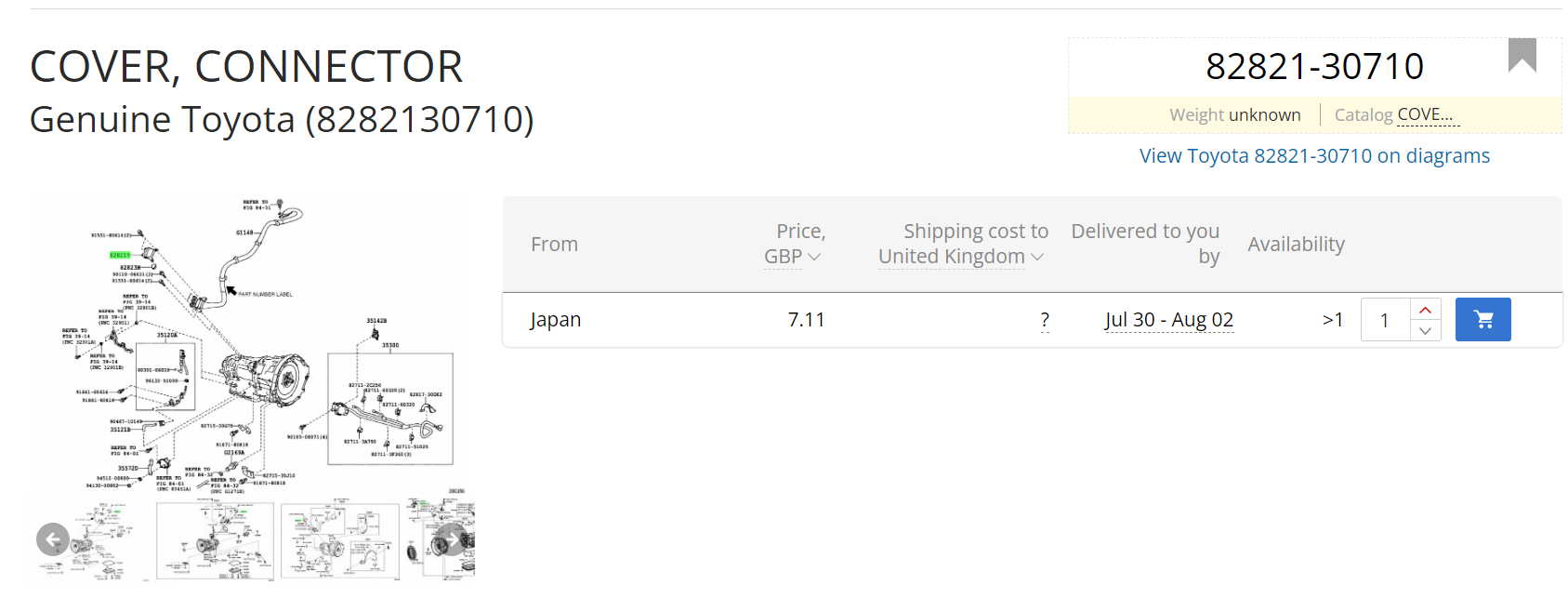Decrease quantity with the down arrow
Screen dimensions: 1568x598
click(x=1425, y=331)
